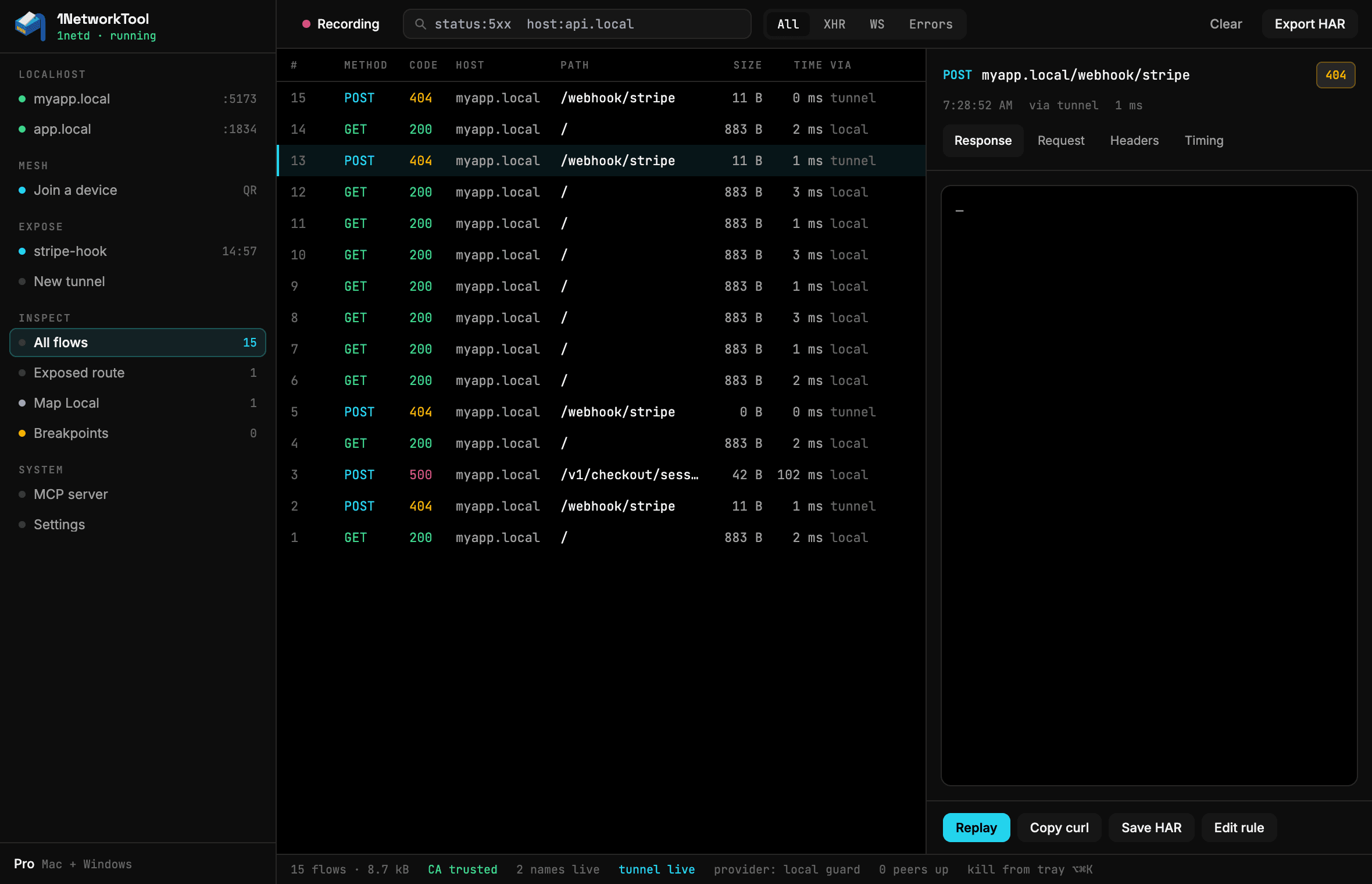Open Settings in sidebar

pos(138,525)
